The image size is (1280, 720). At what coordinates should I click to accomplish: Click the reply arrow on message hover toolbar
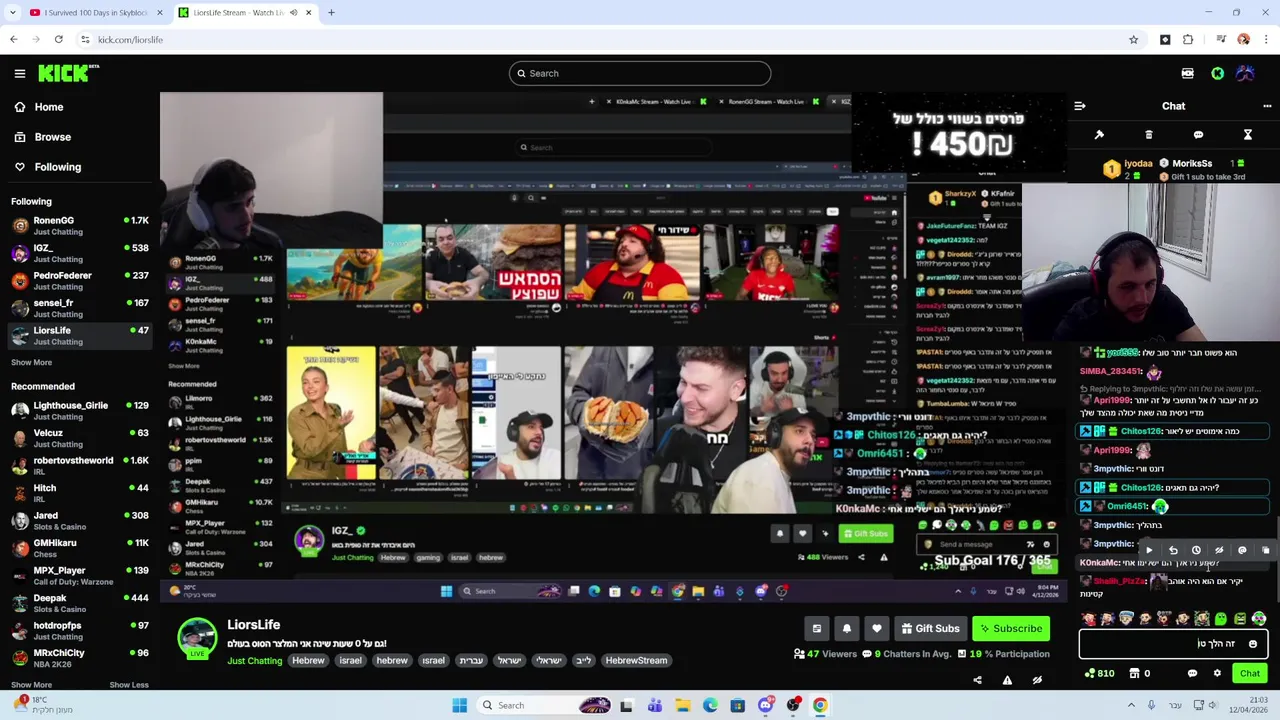(1173, 550)
